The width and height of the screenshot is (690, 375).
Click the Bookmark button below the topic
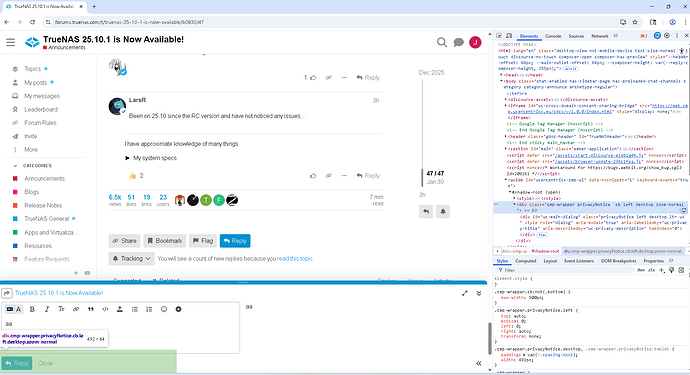165,241
